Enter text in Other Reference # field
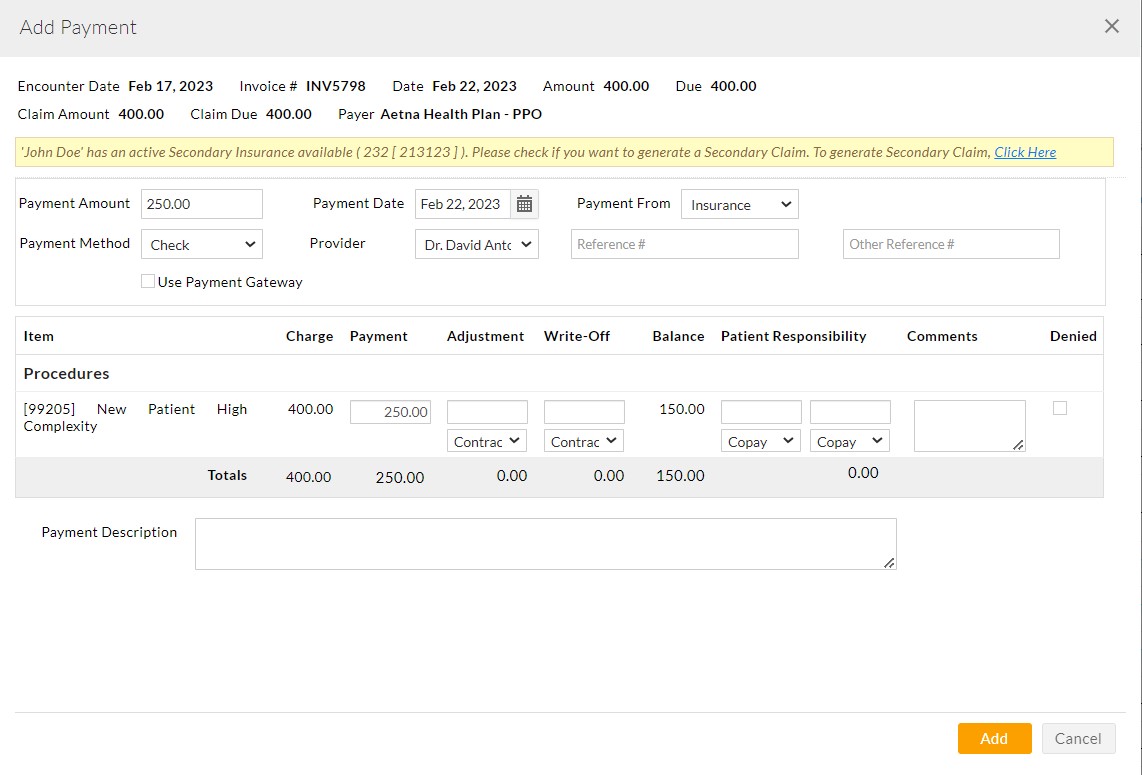Screen dimensions: 1142x775 click(950, 244)
